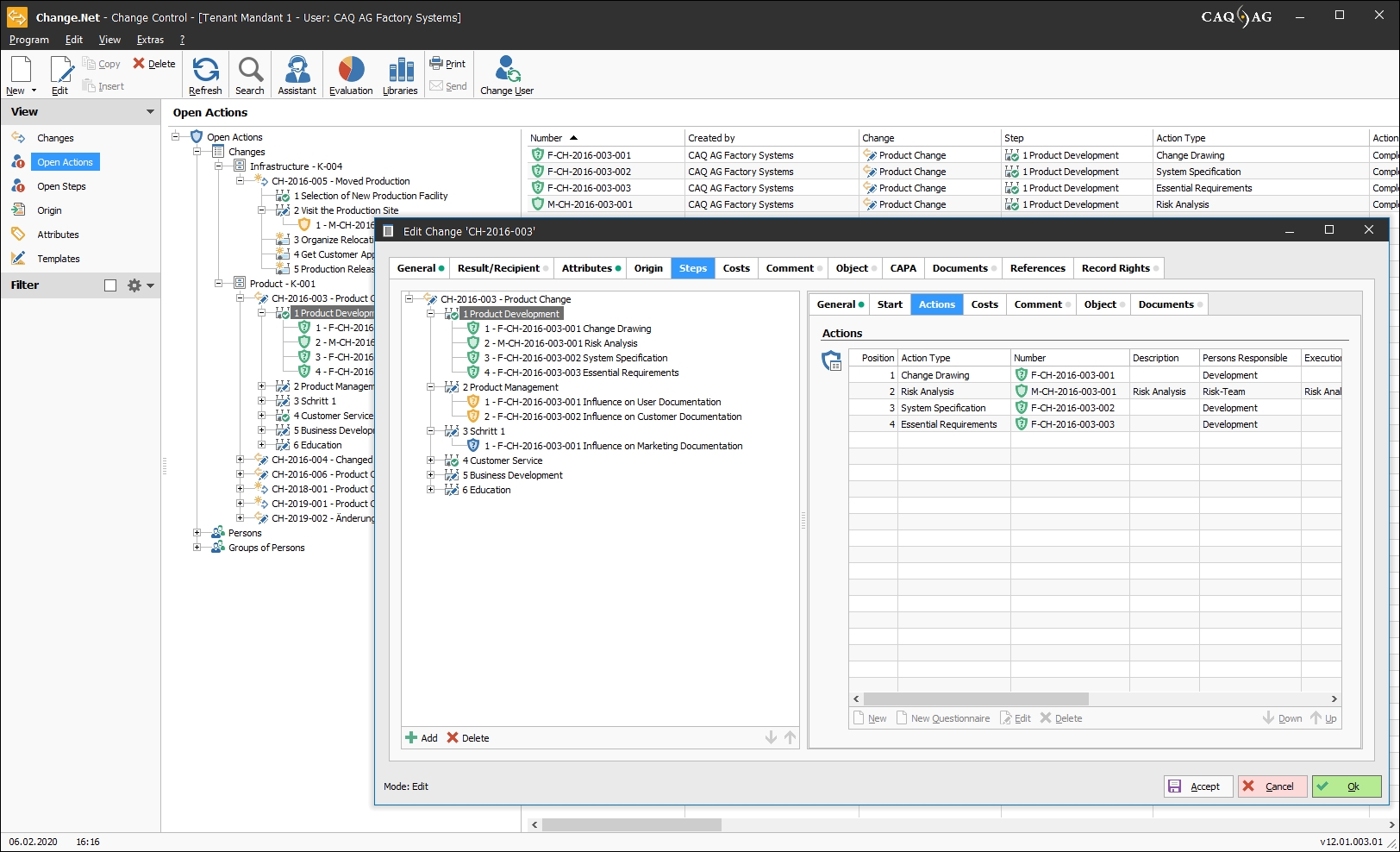Open the Extras menu
This screenshot has width=1400, height=852.
tap(150, 40)
